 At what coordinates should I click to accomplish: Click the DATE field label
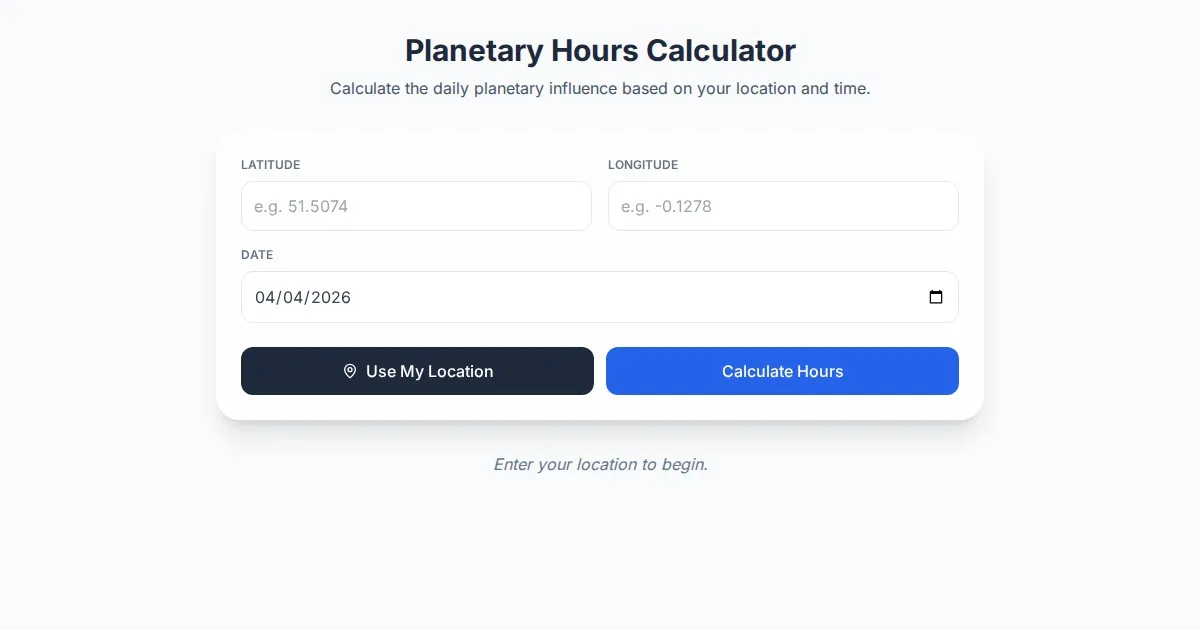257,255
